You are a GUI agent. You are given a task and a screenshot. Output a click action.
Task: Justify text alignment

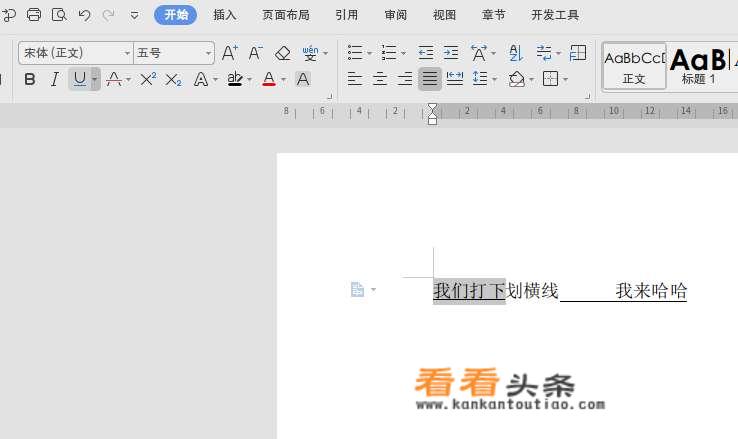pyautogui.click(x=430, y=79)
